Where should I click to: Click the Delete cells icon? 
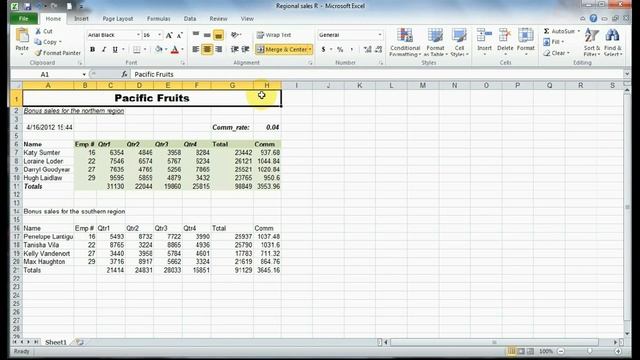click(x=505, y=36)
